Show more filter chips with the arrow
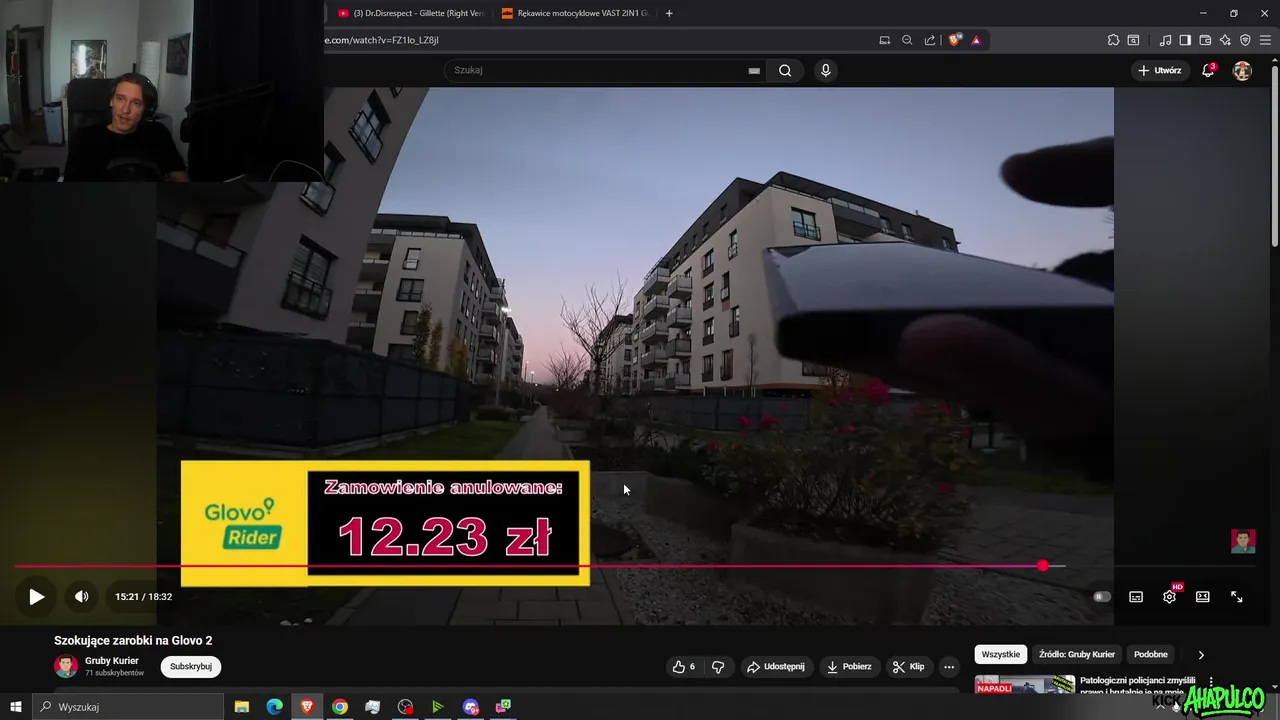Image resolution: width=1280 pixels, height=720 pixels. pyautogui.click(x=1201, y=655)
